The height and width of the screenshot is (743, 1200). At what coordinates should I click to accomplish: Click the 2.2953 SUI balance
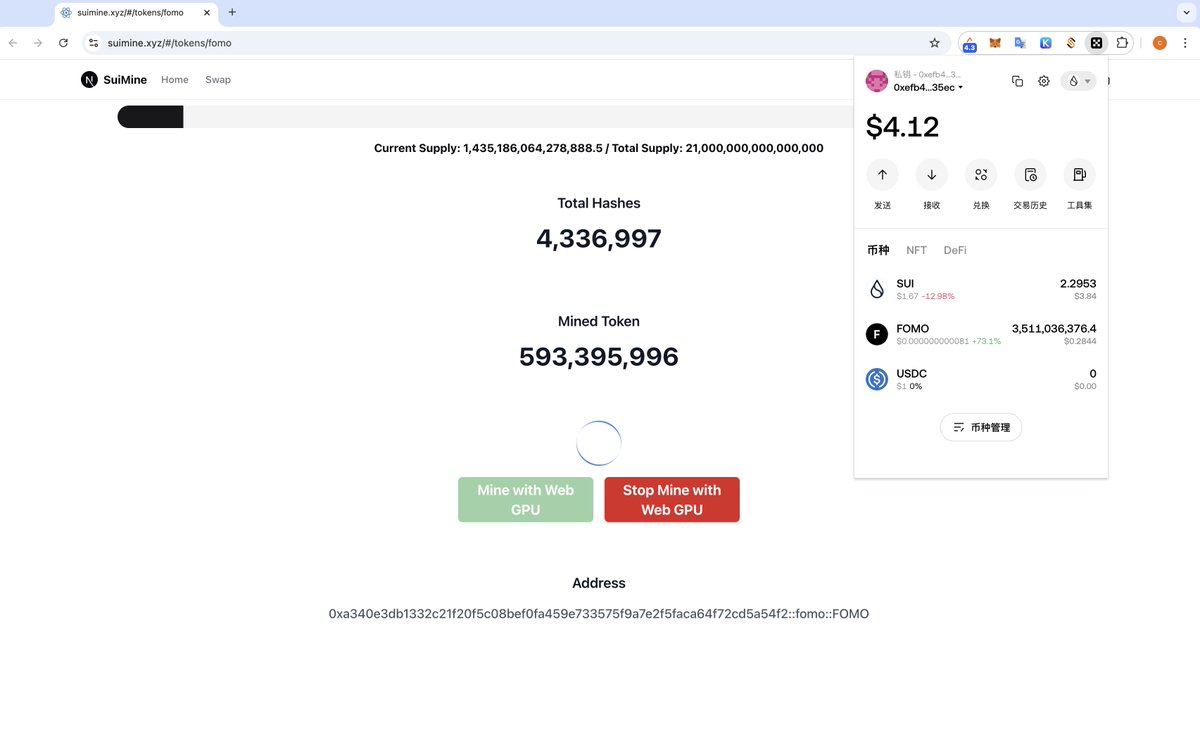pos(1078,283)
